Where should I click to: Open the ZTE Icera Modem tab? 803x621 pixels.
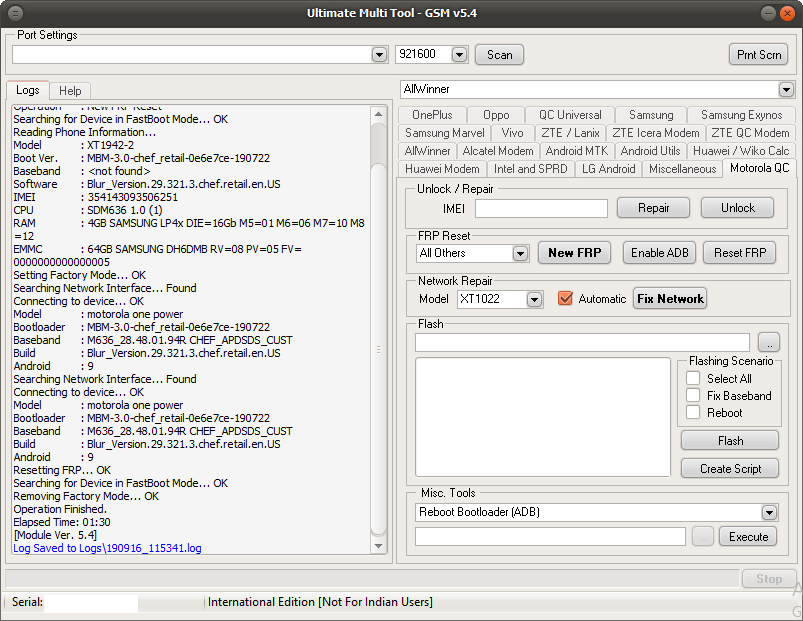(x=656, y=133)
